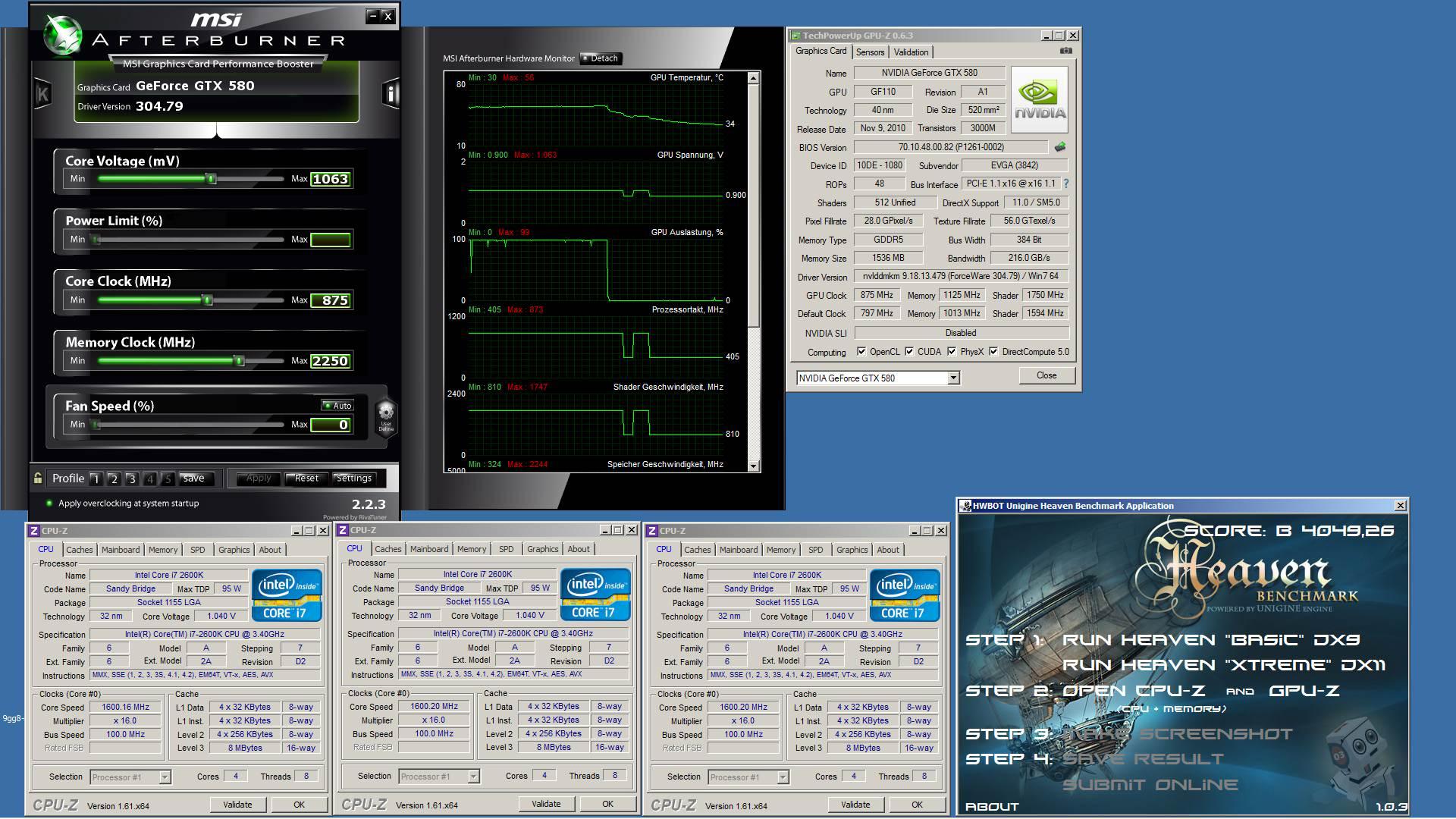Click Run Heaven "Basic" DX9
The width and height of the screenshot is (1456, 819).
tap(1211, 640)
